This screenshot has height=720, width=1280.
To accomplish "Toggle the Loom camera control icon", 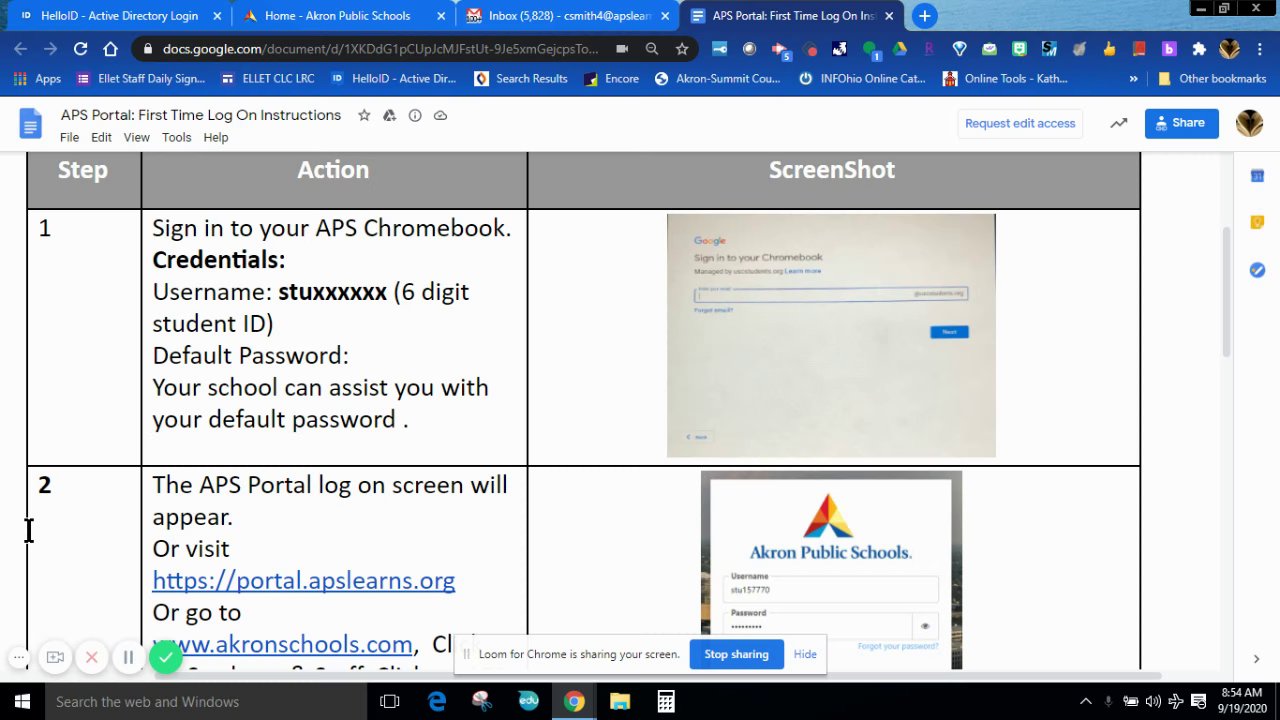I will tap(55, 657).
